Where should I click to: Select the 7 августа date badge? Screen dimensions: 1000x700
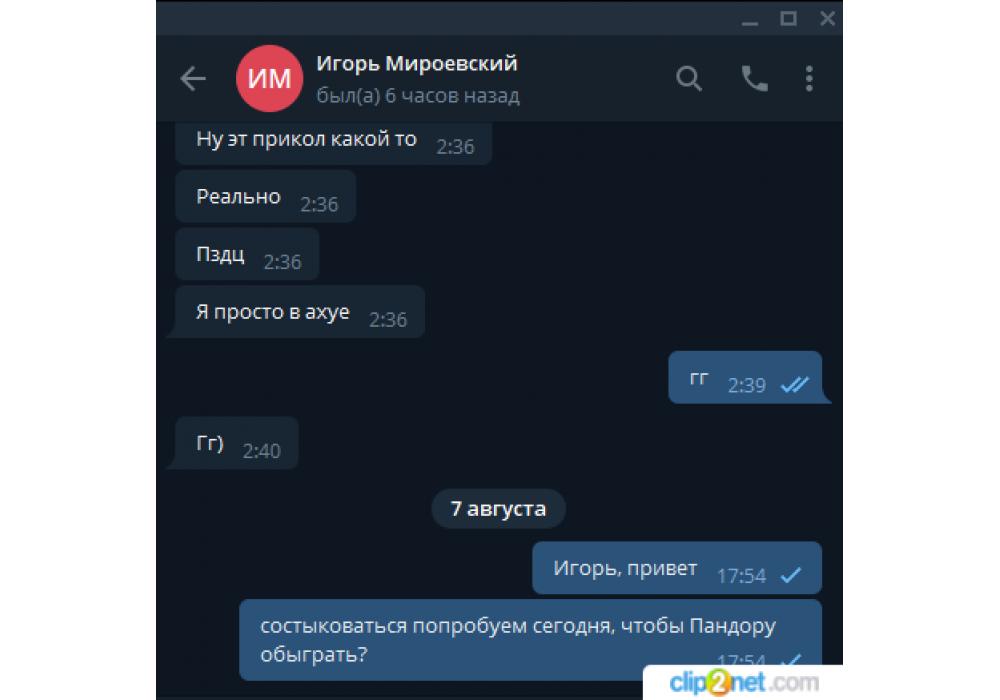(498, 509)
